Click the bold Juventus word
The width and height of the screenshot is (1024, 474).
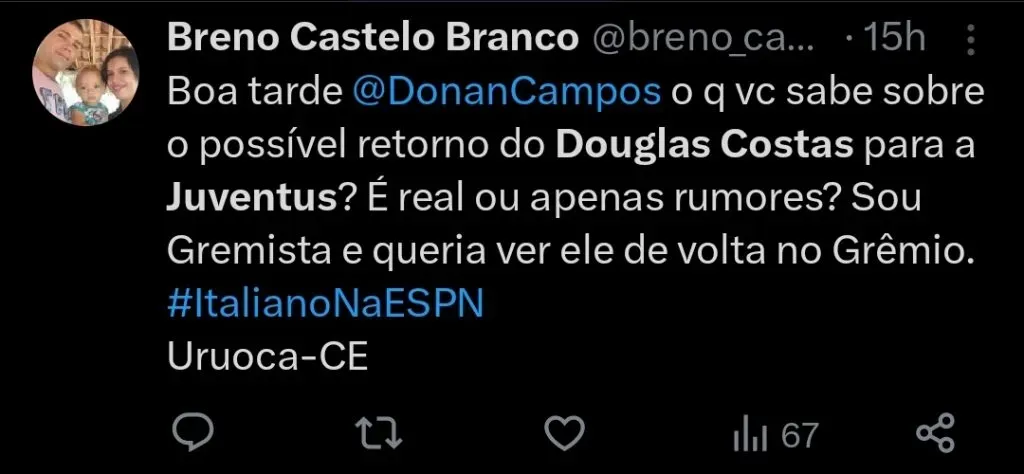[249, 199]
